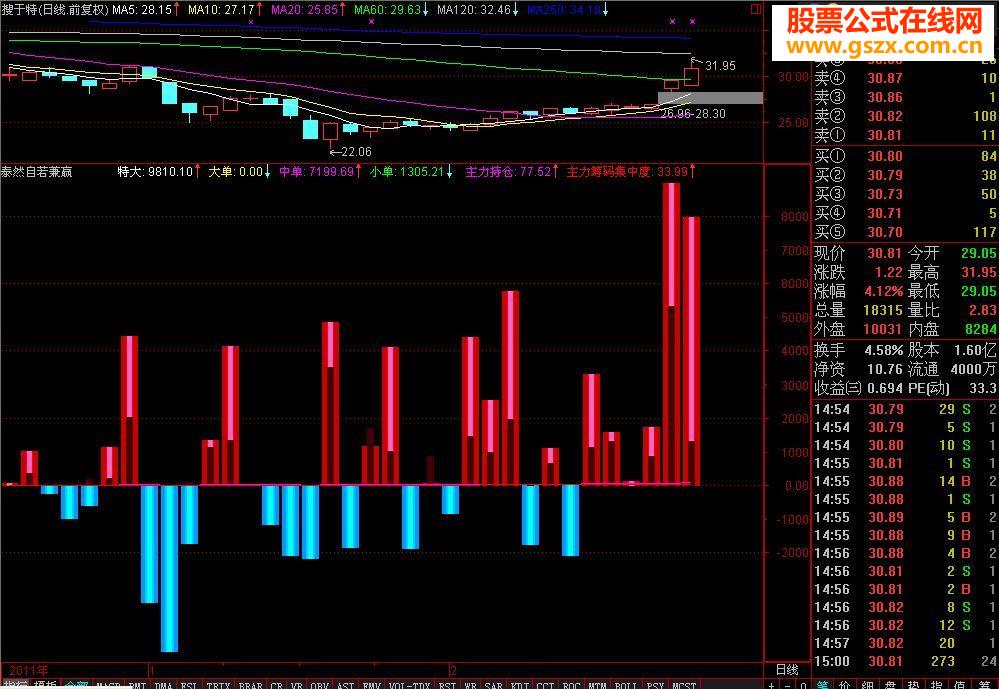Image resolution: width=999 pixels, height=689 pixels.
Task: Select the TRIX indicator tab
Action: click(218, 685)
